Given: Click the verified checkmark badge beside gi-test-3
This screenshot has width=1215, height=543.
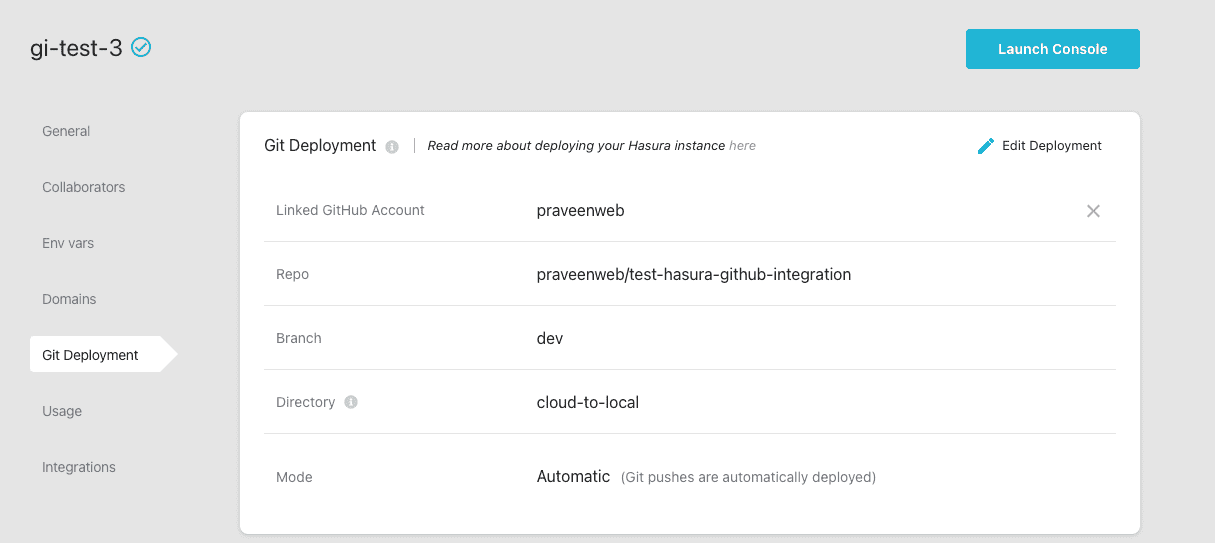Looking at the screenshot, I should pyautogui.click(x=141, y=47).
